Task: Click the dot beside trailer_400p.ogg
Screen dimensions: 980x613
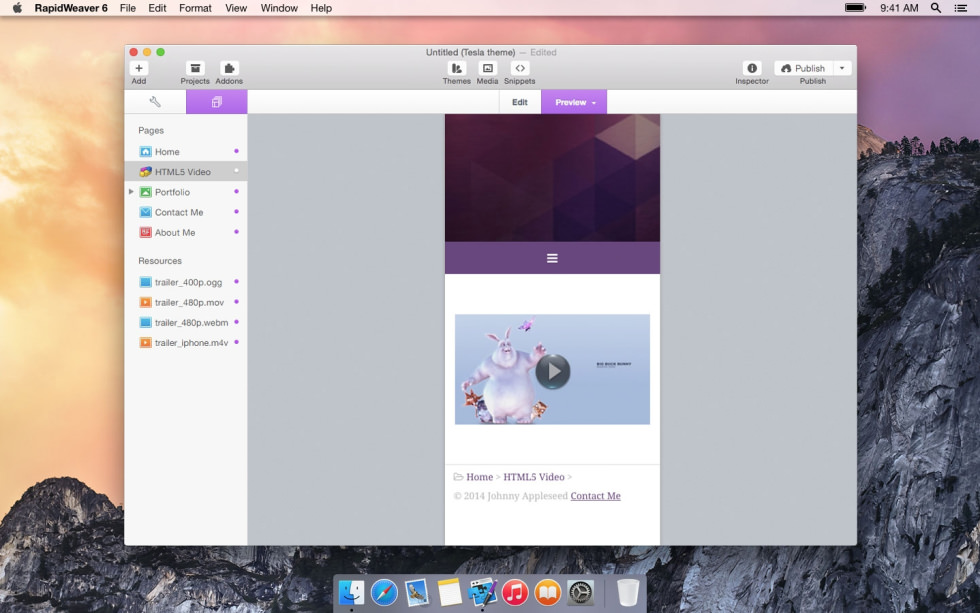Action: click(236, 282)
